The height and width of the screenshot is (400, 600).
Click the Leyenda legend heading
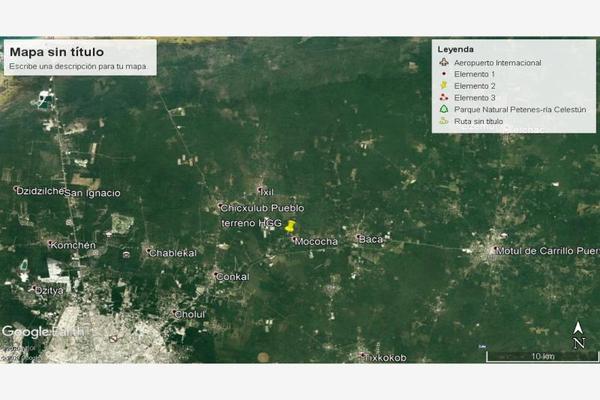456,49
